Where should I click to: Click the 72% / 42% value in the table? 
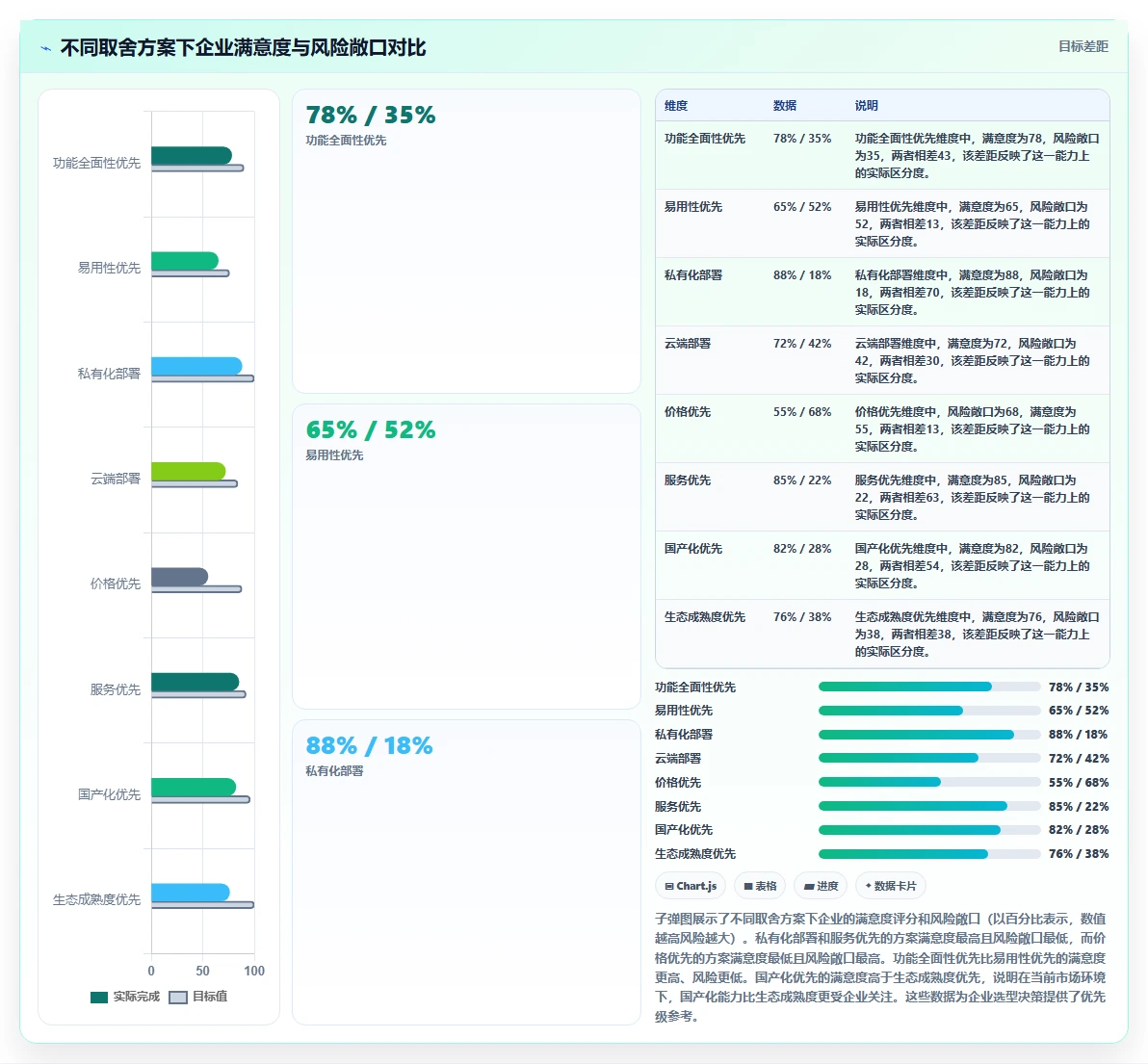tap(802, 343)
